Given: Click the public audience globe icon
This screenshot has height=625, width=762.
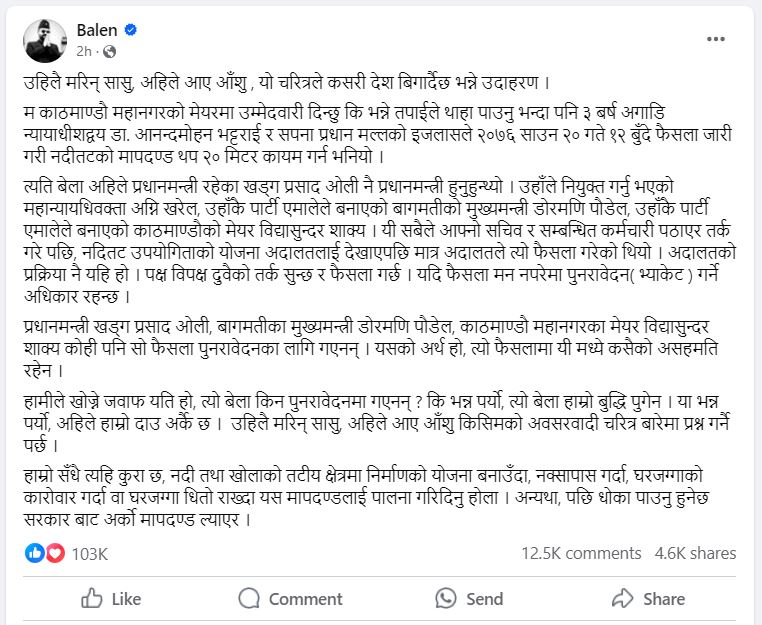Looking at the screenshot, I should (x=109, y=50).
